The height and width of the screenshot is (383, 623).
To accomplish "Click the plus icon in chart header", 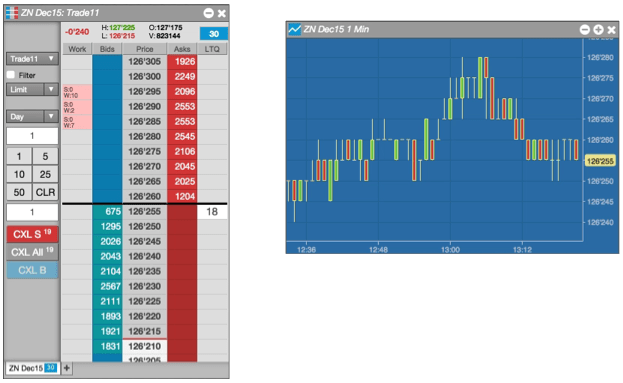I will [x=598, y=29].
